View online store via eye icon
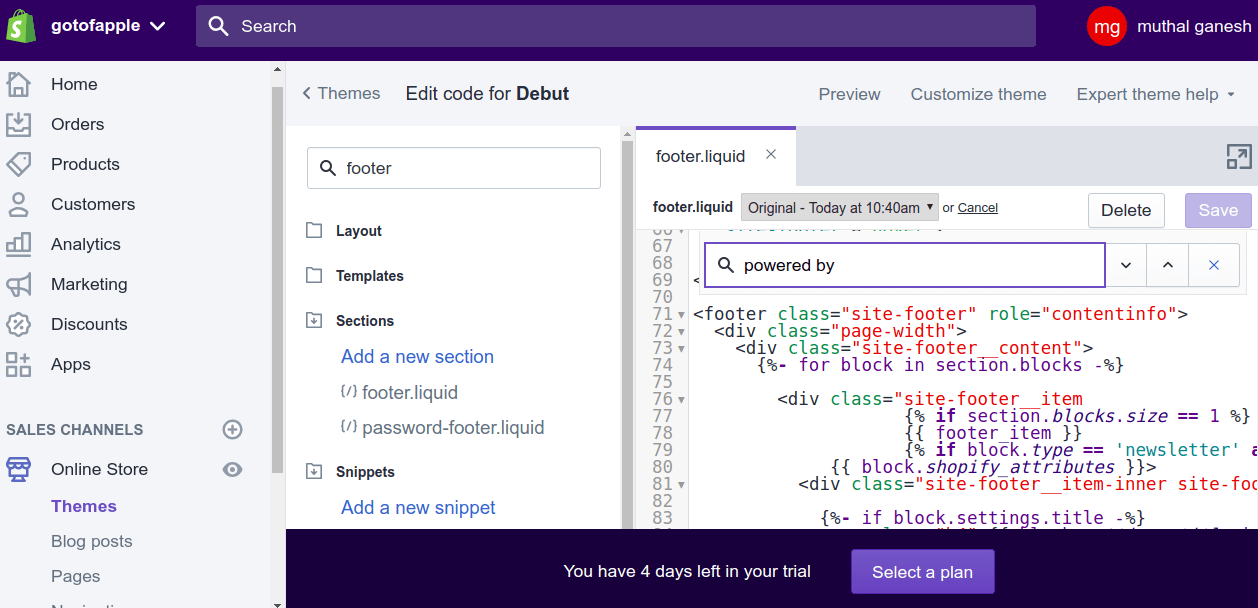Viewport: 1258px width, 608px height. [232, 469]
